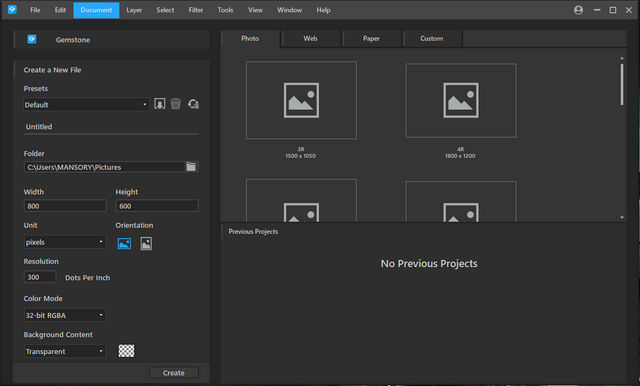Open the Color Mode 32-bit RGBA dropdown

pos(65,315)
